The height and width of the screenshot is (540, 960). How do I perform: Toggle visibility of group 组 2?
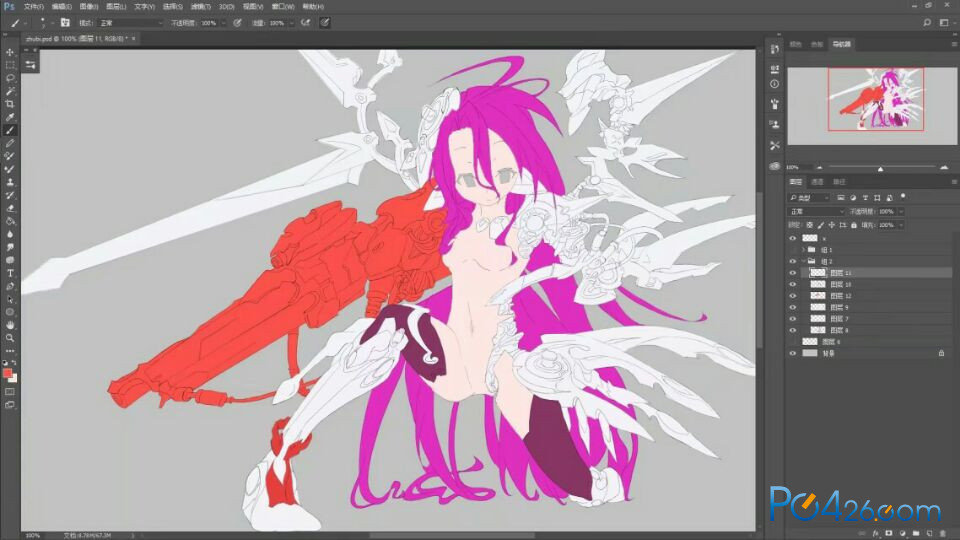coord(793,261)
